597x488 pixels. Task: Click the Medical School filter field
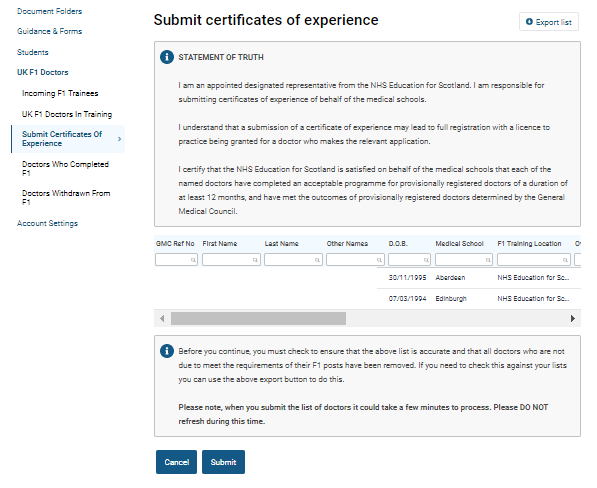pos(464,260)
